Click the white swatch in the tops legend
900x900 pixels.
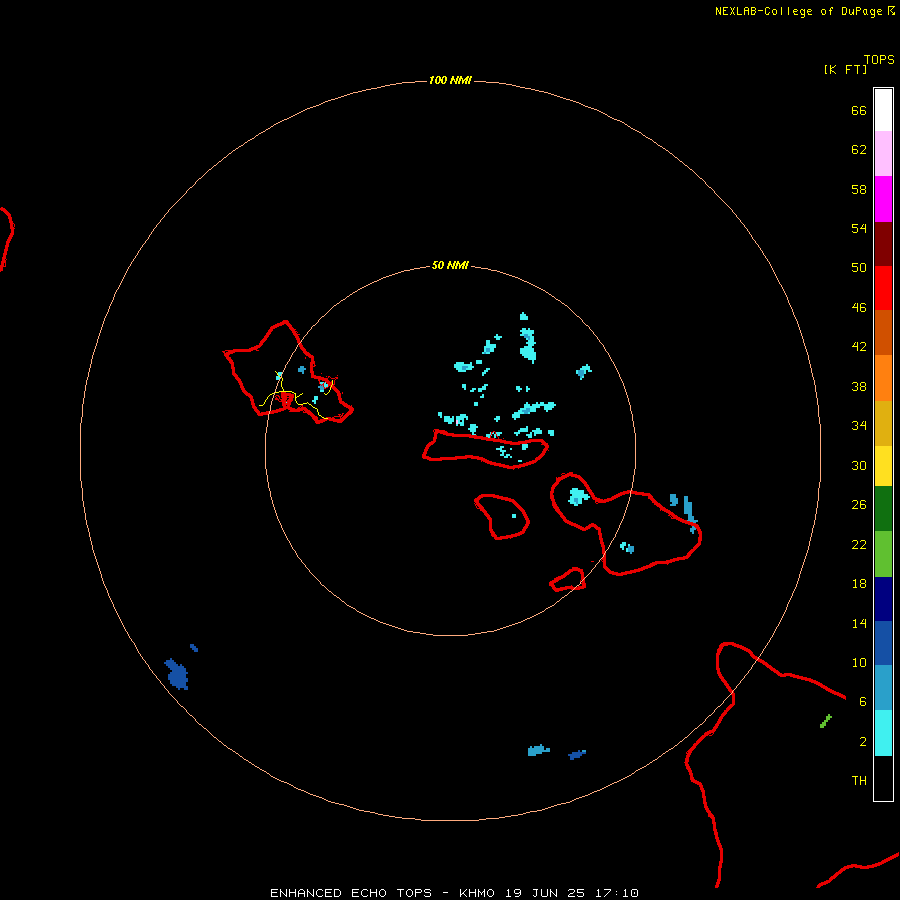883,110
